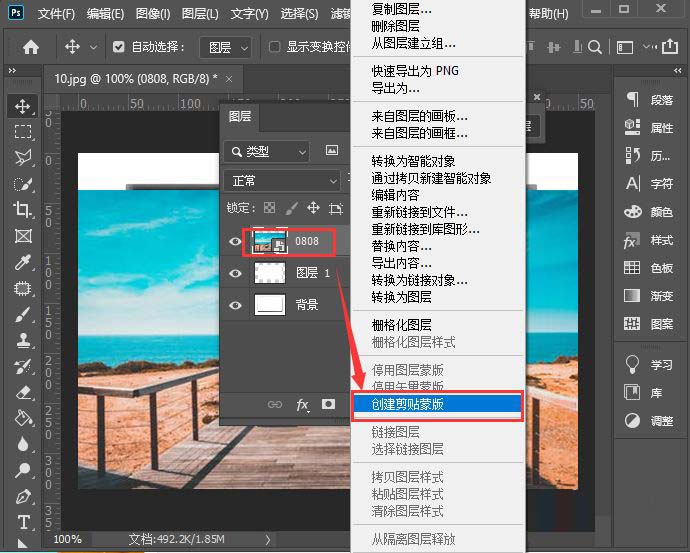Open the Auto-Select 图层 dropdown
The width and height of the screenshot is (690, 553).
point(226,47)
